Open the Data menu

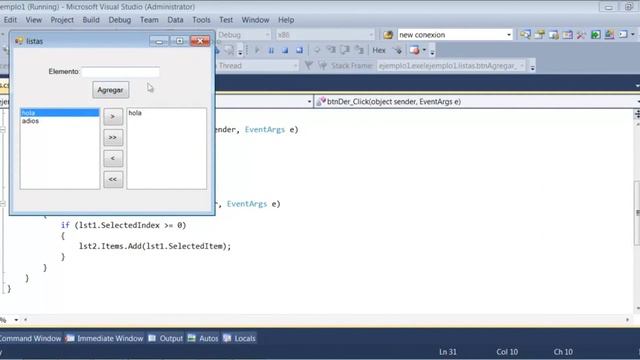(x=175, y=20)
